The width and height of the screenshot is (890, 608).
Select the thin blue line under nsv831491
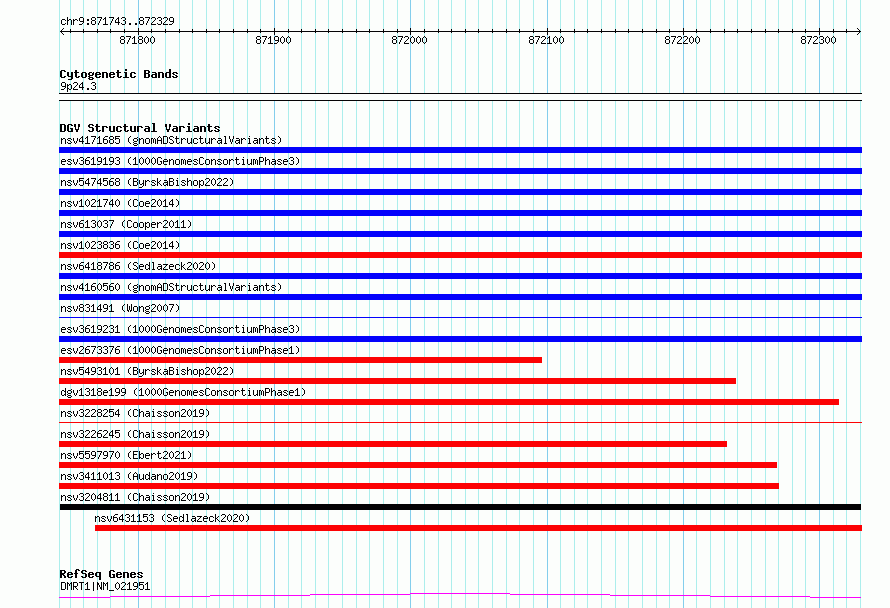(x=460, y=317)
